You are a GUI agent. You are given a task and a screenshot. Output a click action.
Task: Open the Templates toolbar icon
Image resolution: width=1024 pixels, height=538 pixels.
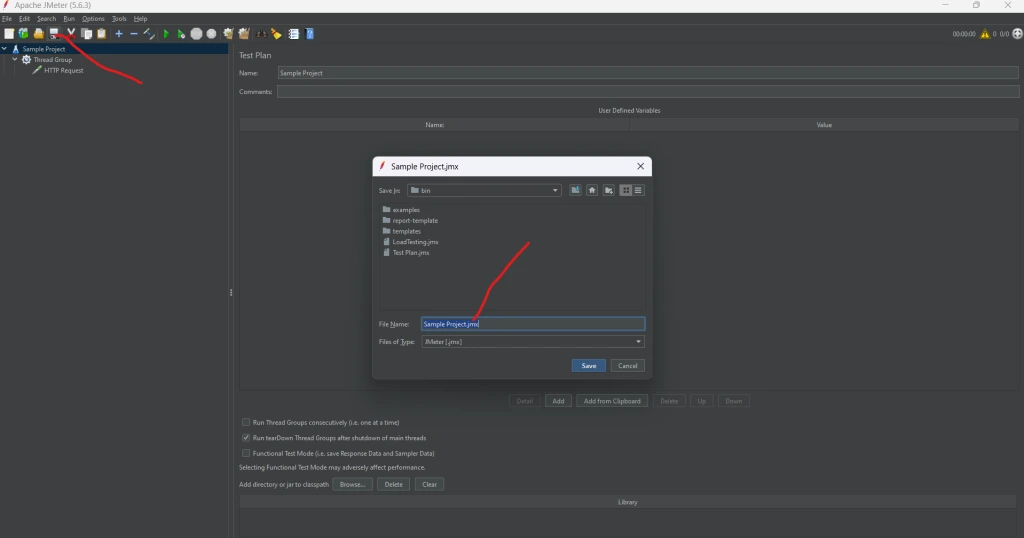(24, 34)
